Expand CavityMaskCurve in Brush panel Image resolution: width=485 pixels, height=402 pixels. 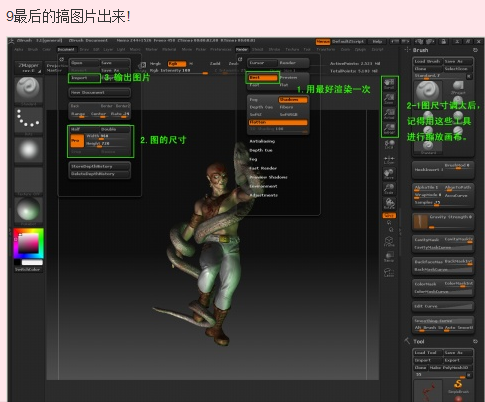coord(443,248)
